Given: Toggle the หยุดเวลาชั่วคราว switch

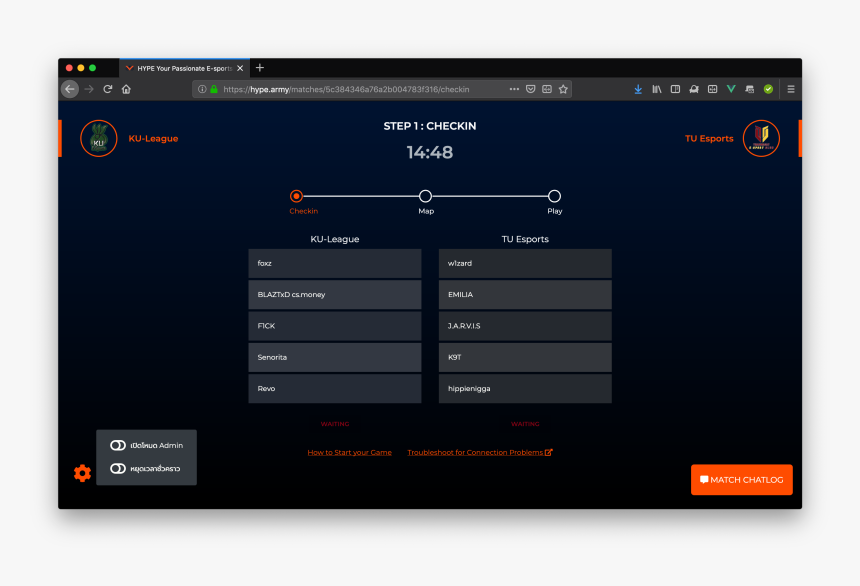Looking at the screenshot, I should (118, 469).
